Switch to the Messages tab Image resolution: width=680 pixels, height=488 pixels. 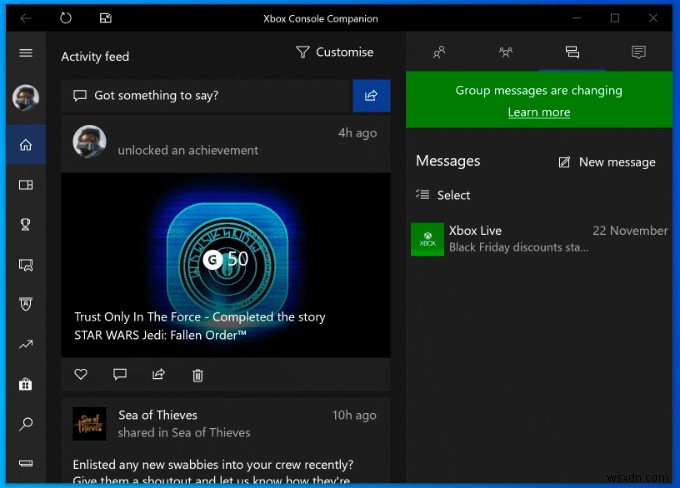[572, 52]
